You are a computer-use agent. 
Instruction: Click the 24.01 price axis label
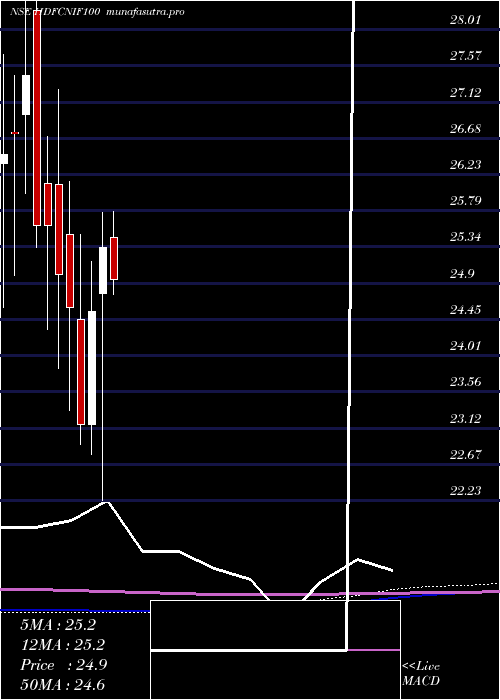tap(466, 346)
